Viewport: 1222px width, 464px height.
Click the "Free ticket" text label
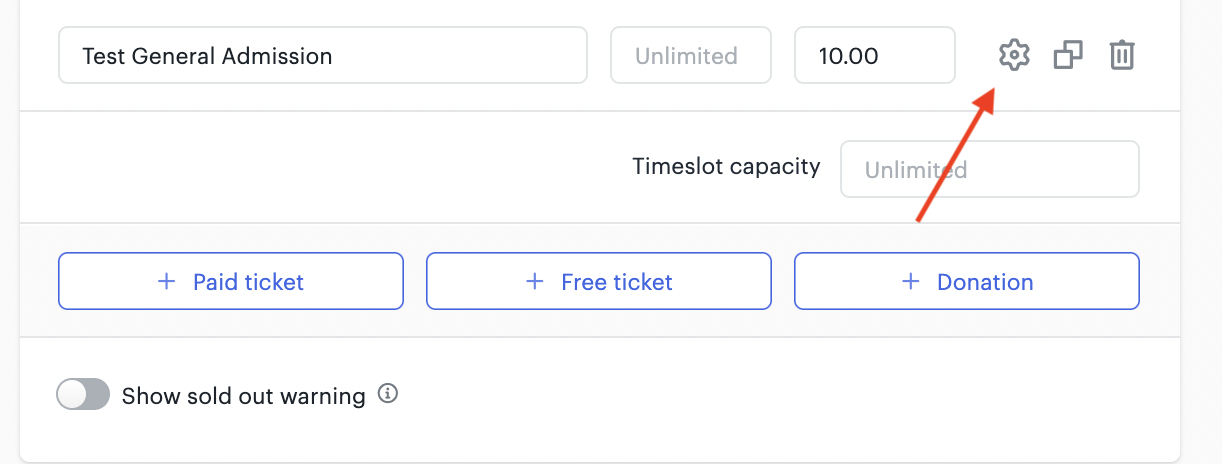click(617, 282)
